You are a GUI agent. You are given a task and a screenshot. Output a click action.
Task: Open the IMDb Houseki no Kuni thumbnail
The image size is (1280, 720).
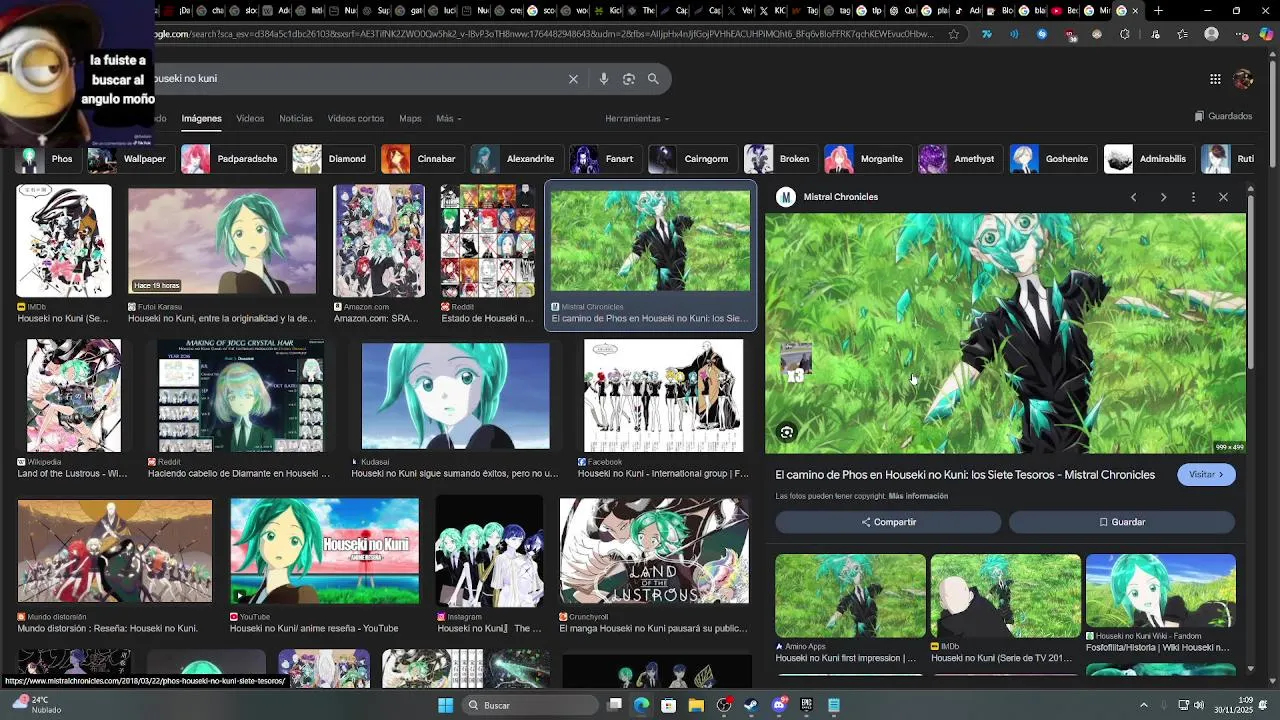[x=64, y=241]
